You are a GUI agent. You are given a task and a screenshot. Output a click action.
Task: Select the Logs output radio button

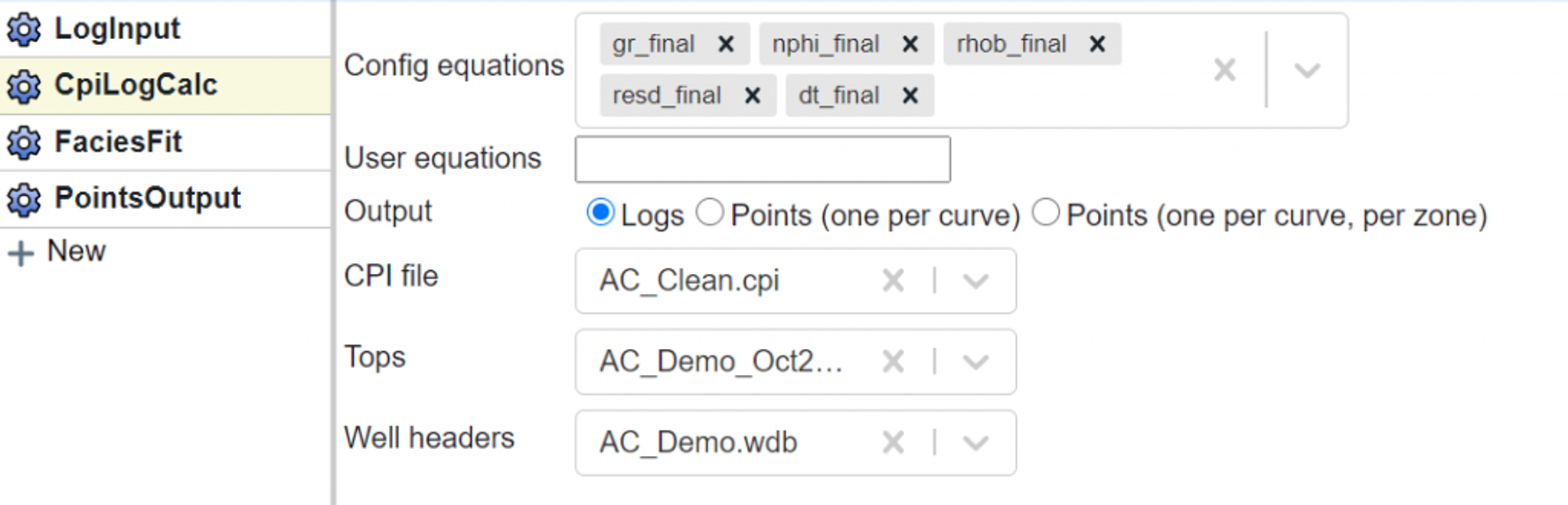click(600, 213)
